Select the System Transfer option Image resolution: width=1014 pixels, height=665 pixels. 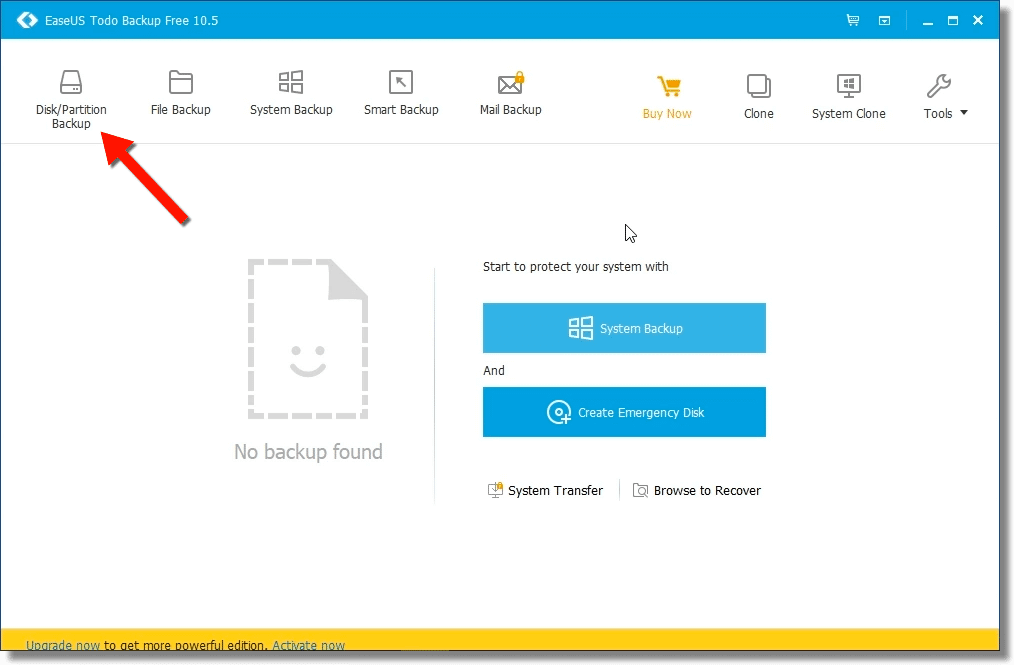[545, 490]
